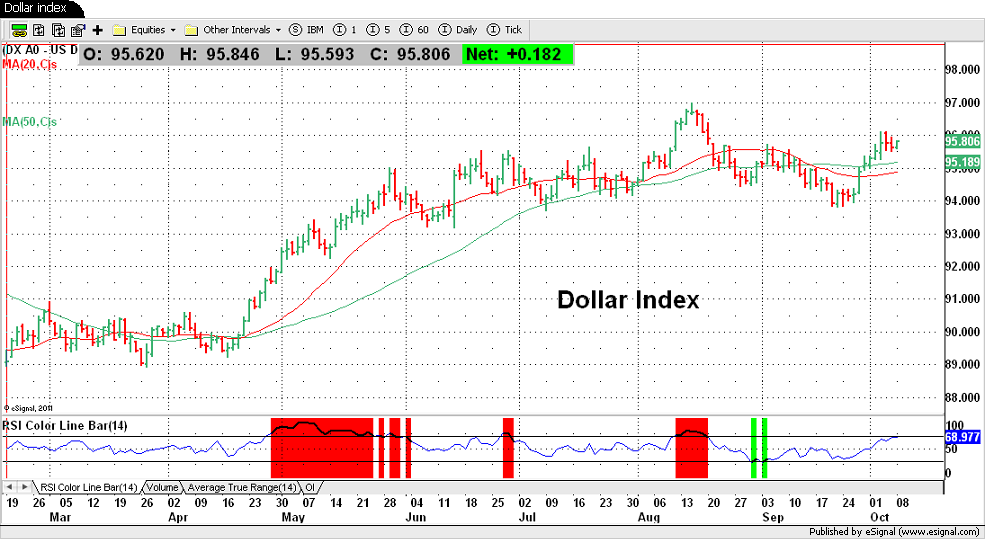Image resolution: width=985 pixels, height=539 pixels.
Task: Open the Equities folder dropdown
Action: pos(144,30)
